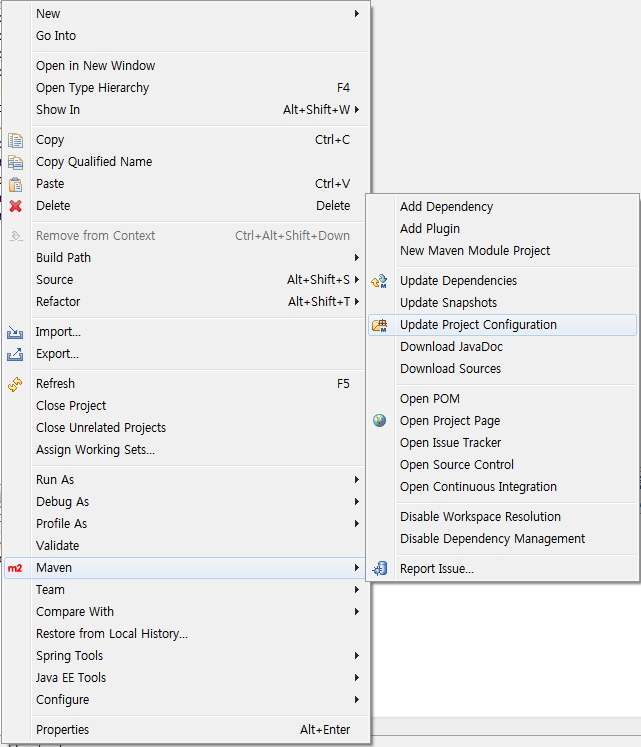Click the Copy icon in context menu

[x=15, y=140]
